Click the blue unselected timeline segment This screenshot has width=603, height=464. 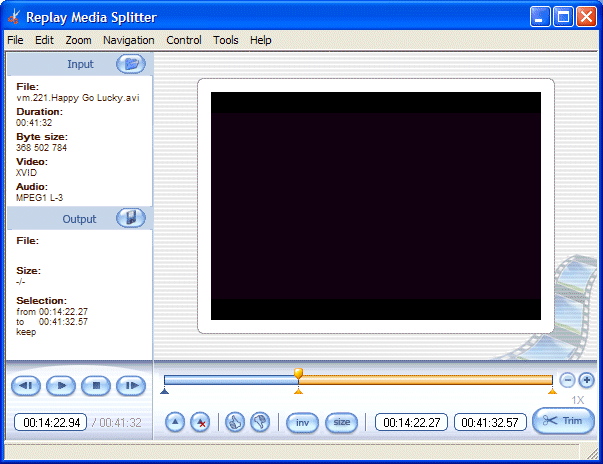[231, 380]
